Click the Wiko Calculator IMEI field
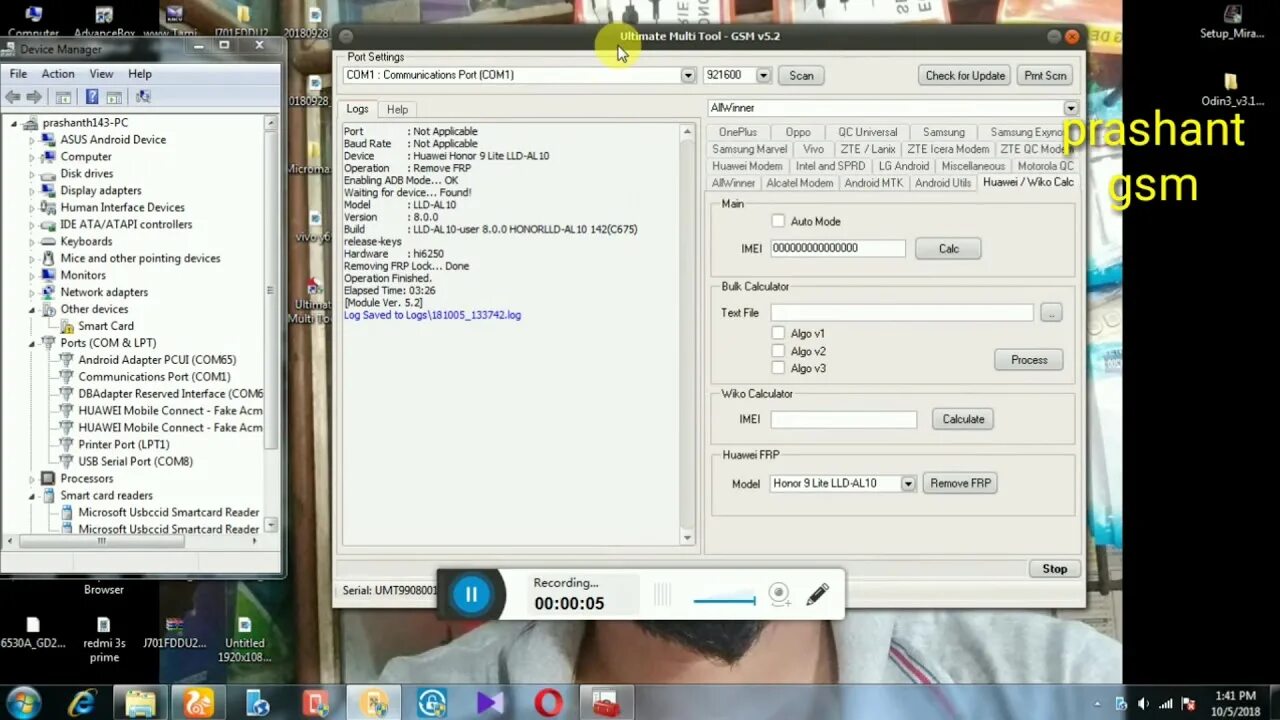 843,420
